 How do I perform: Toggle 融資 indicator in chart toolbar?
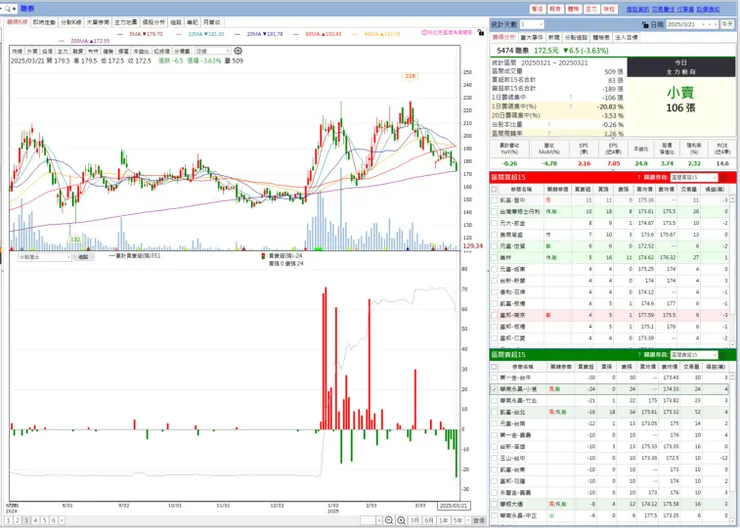pyautogui.click(x=78, y=51)
